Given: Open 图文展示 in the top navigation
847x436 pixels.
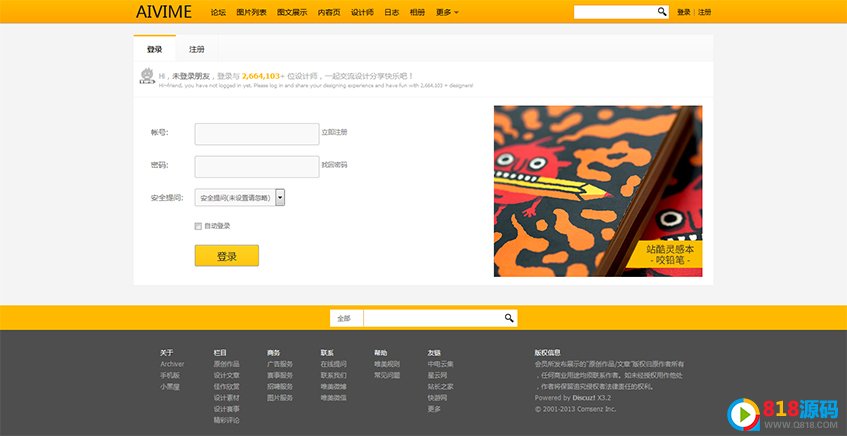Looking at the screenshot, I should click(292, 12).
